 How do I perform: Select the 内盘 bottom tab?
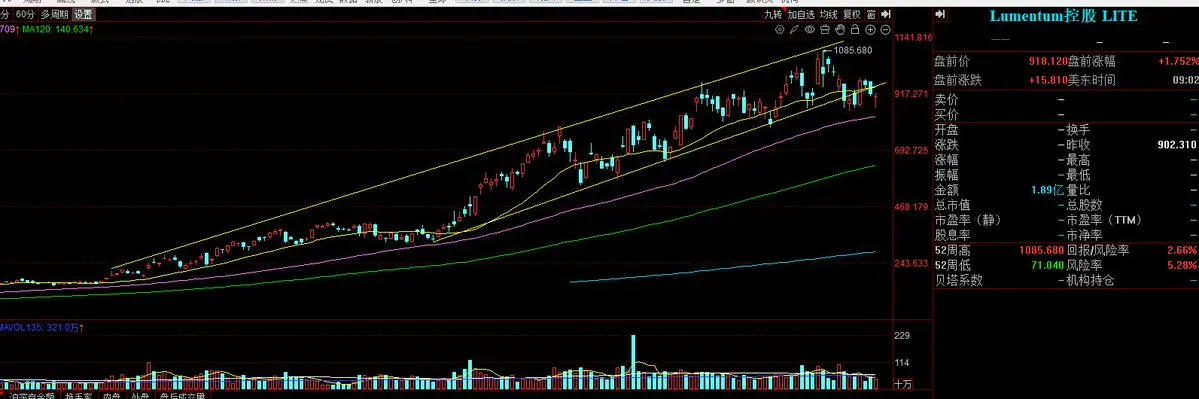click(x=112, y=396)
